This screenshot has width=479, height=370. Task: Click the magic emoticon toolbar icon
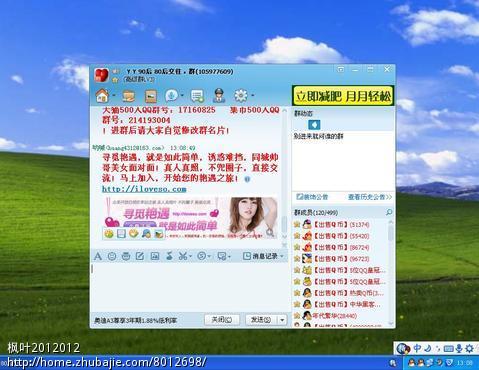coord(126,256)
